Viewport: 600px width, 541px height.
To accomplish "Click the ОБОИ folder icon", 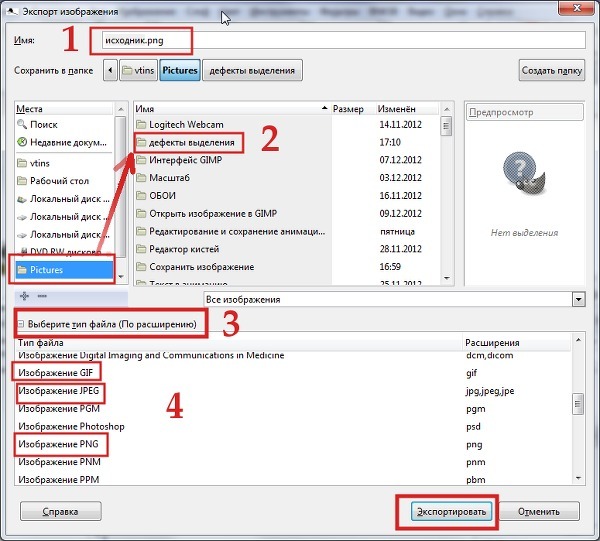I will (x=141, y=196).
